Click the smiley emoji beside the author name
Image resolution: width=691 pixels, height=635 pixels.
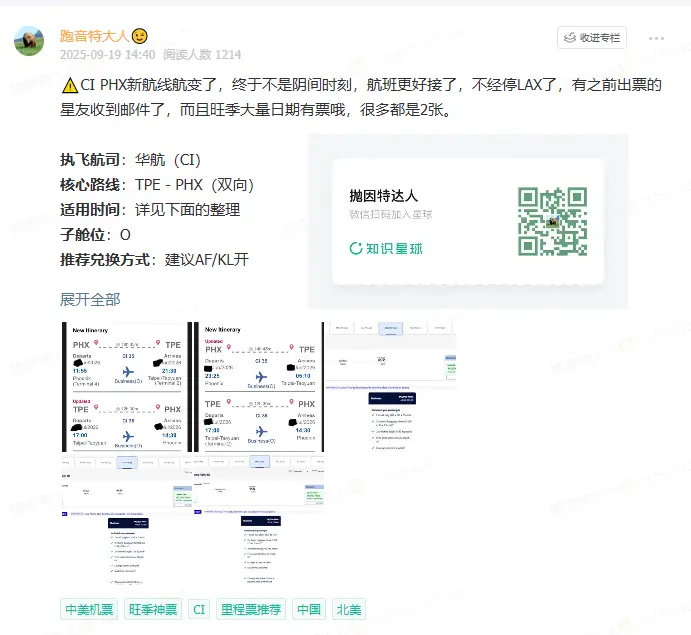pyautogui.click(x=141, y=37)
